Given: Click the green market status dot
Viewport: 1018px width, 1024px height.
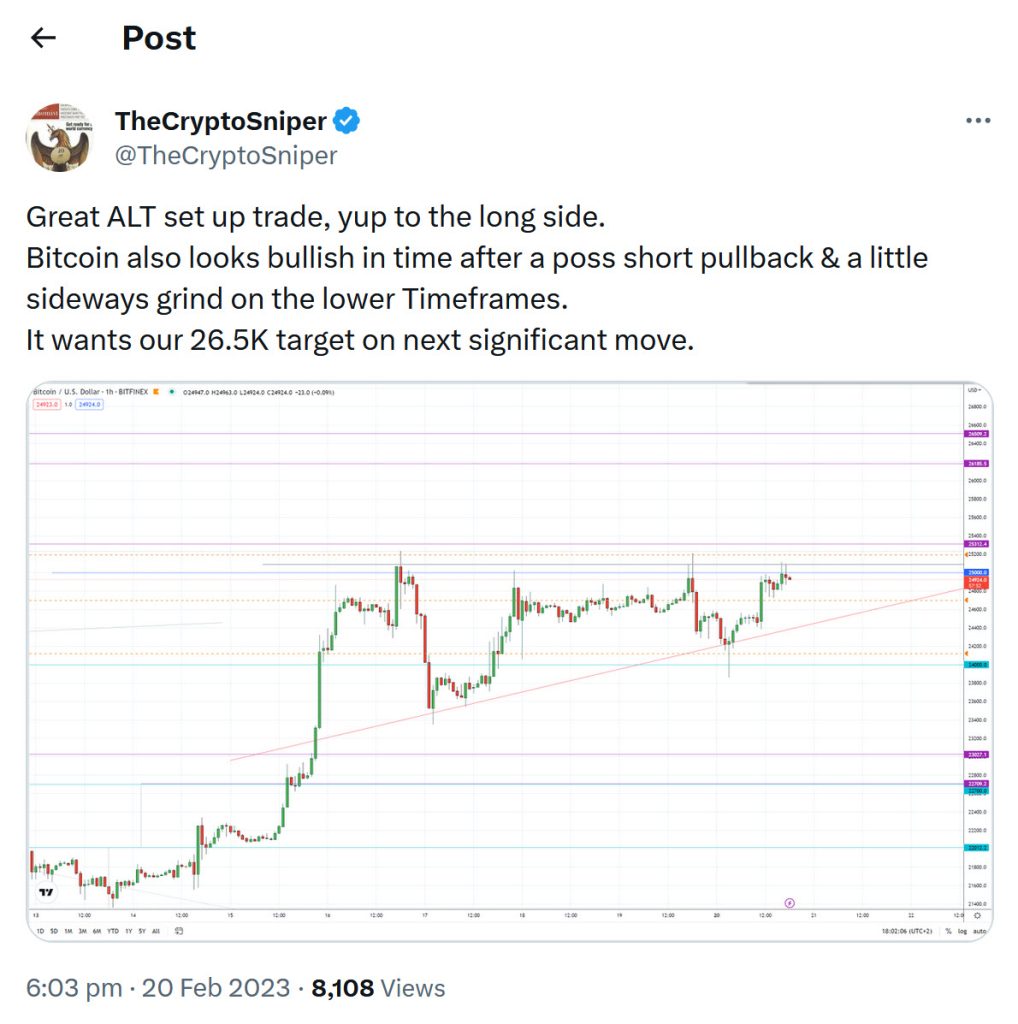Looking at the screenshot, I should [172, 392].
